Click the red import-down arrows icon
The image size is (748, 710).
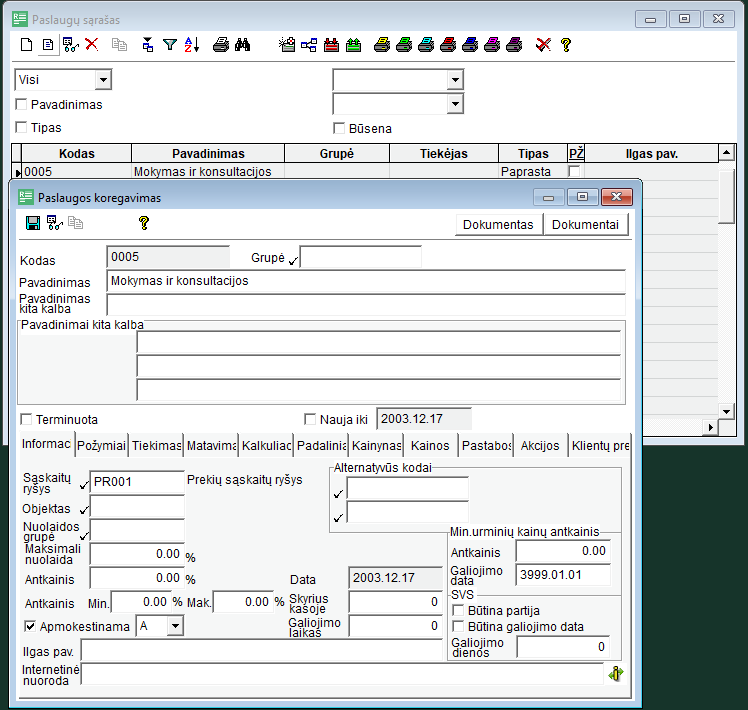click(331, 45)
